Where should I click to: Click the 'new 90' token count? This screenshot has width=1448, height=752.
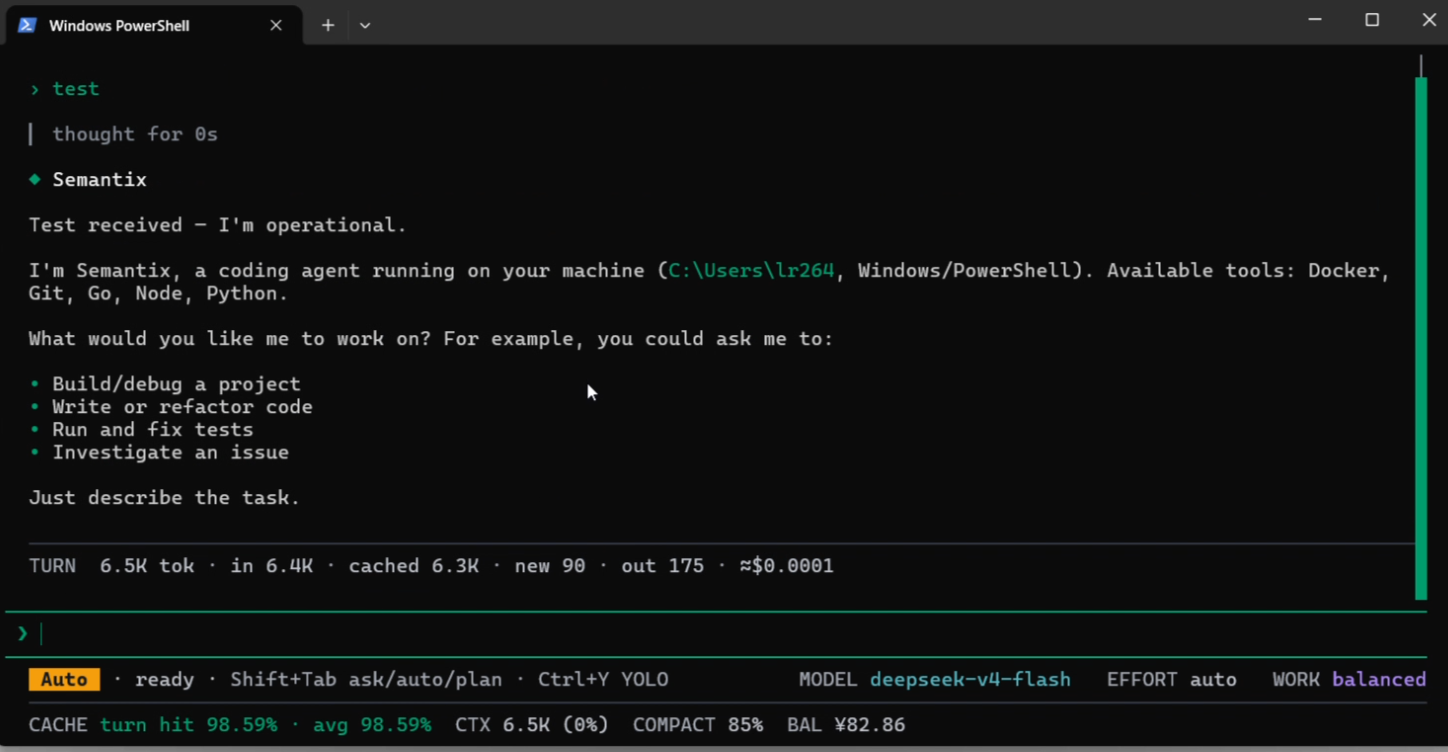(550, 566)
